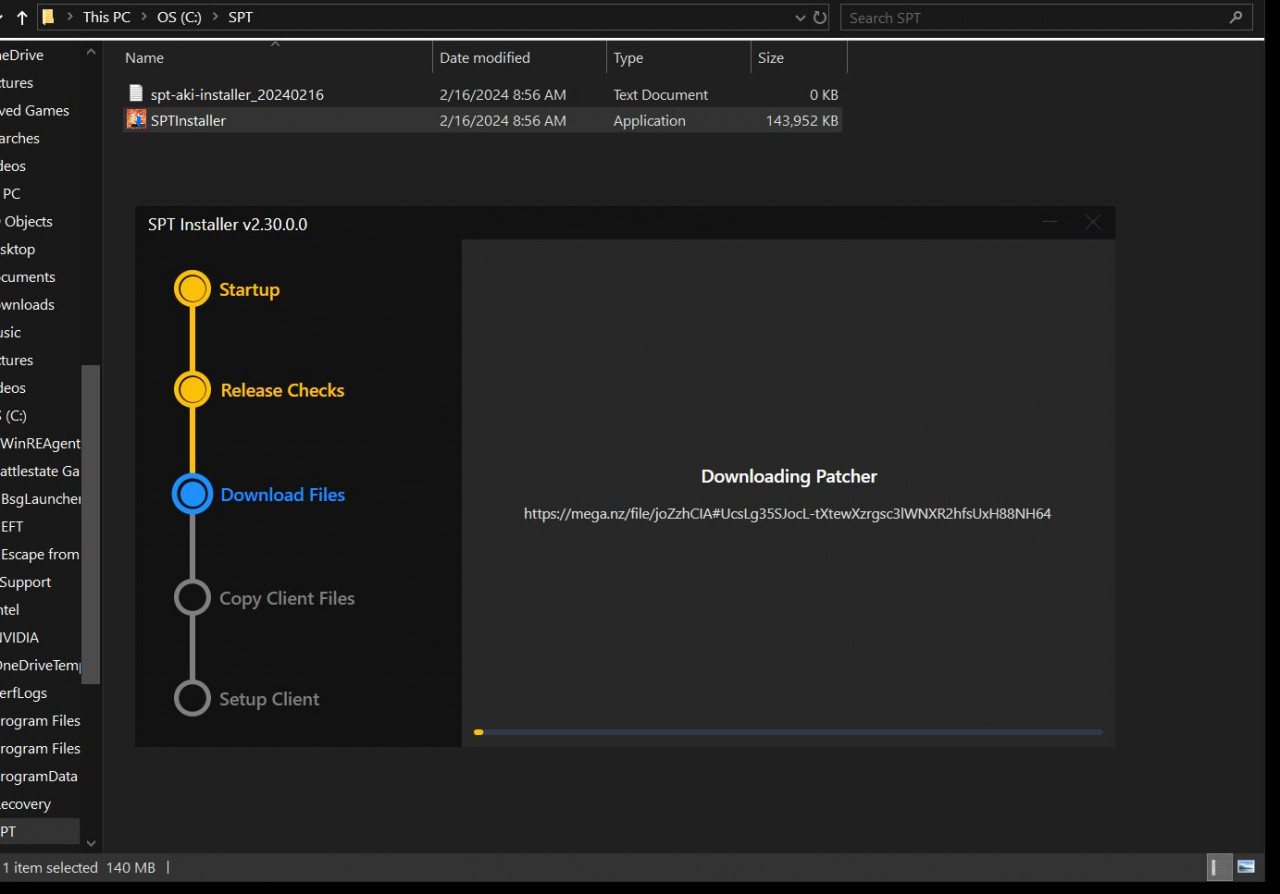Select the spt-aki-installer_20240216 text document icon

click(136, 94)
